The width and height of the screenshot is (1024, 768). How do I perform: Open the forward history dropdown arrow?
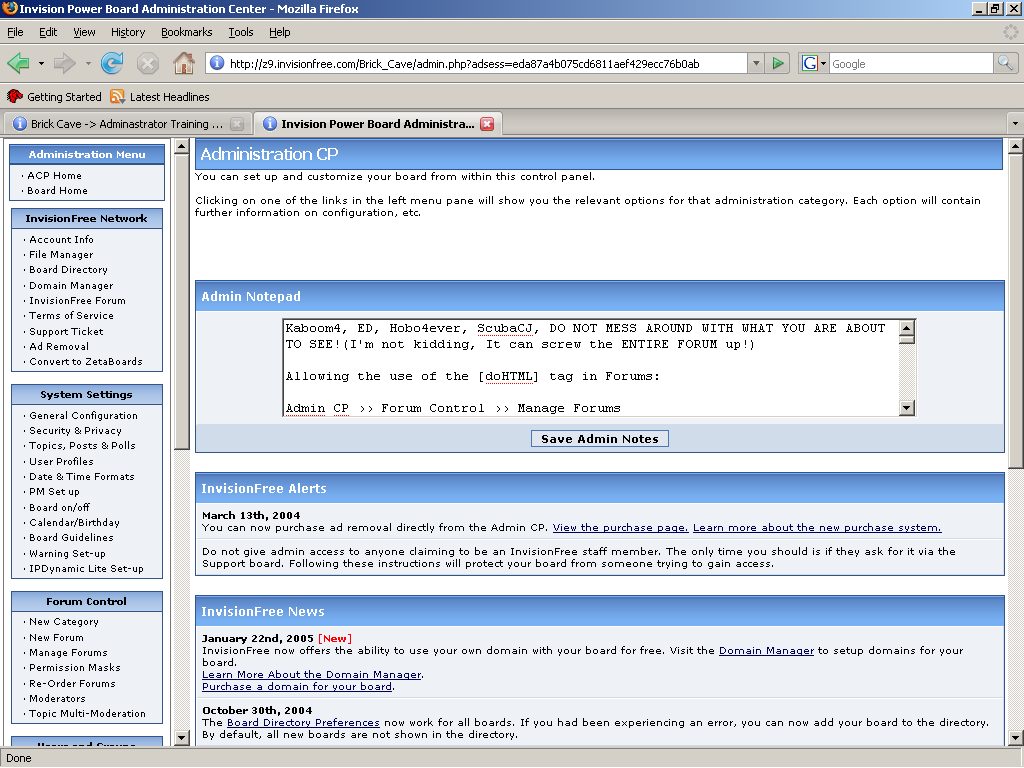88,63
